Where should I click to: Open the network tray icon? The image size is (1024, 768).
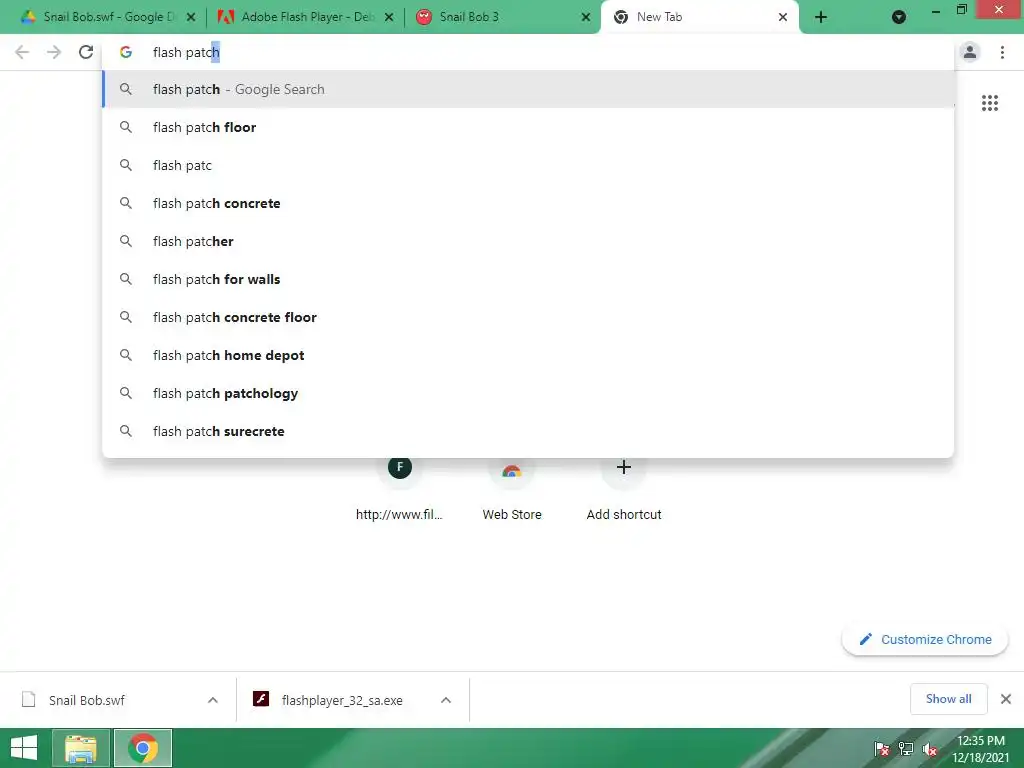(x=906, y=748)
